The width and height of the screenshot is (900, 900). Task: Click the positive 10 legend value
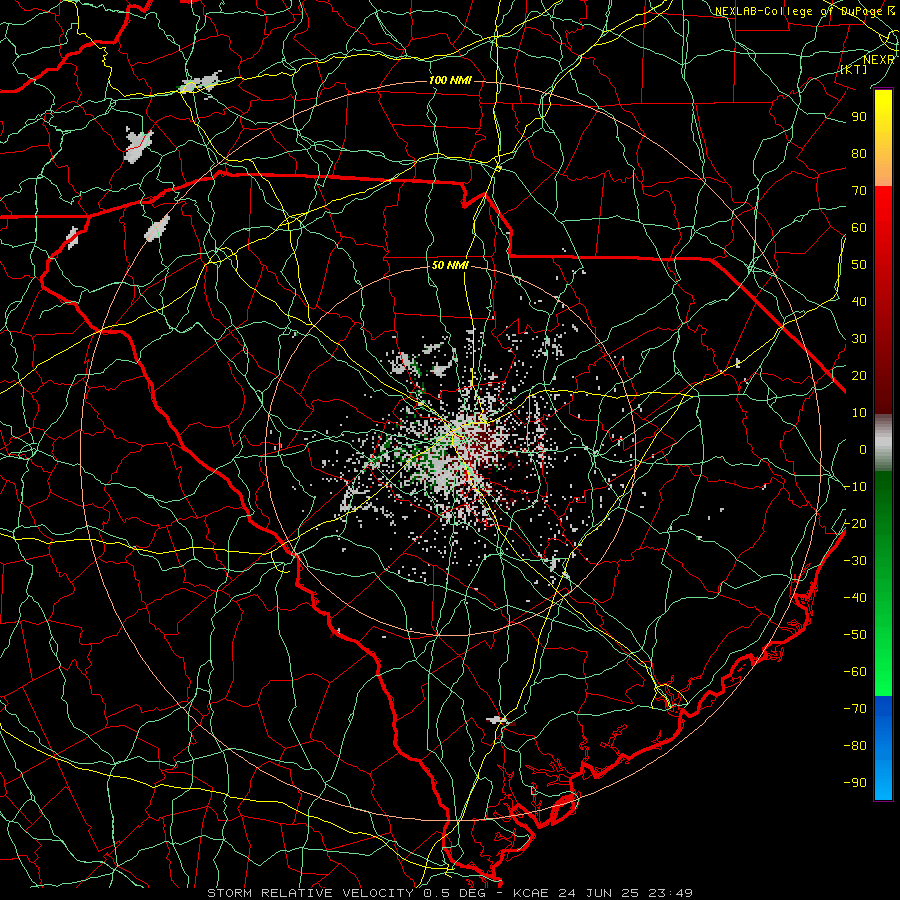(859, 413)
